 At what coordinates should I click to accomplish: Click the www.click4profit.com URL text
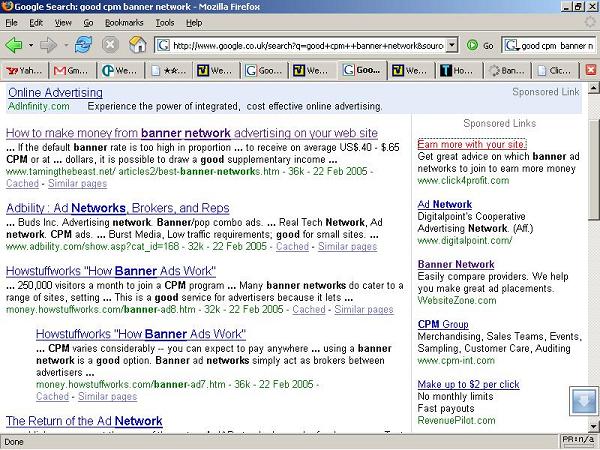[463, 181]
